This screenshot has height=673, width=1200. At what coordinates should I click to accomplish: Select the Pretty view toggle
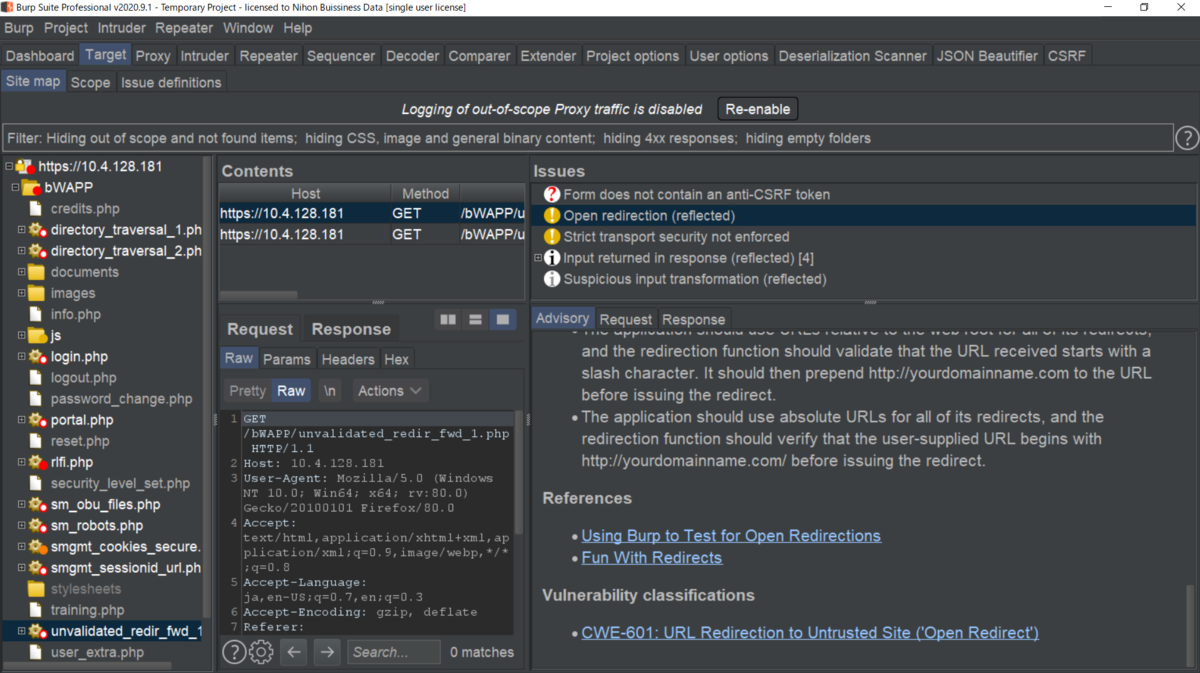pos(247,391)
